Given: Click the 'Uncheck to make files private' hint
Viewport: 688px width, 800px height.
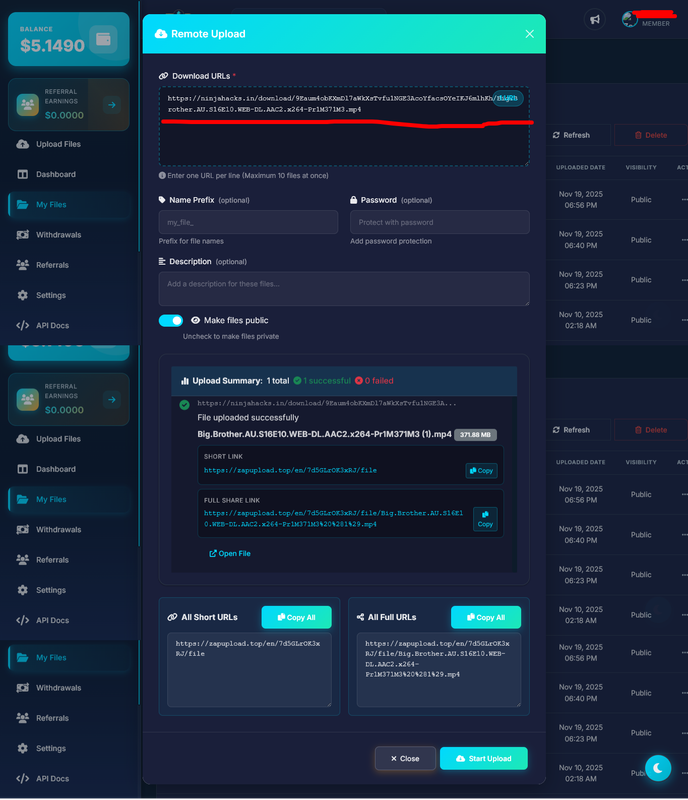Looking at the screenshot, I should [x=231, y=337].
